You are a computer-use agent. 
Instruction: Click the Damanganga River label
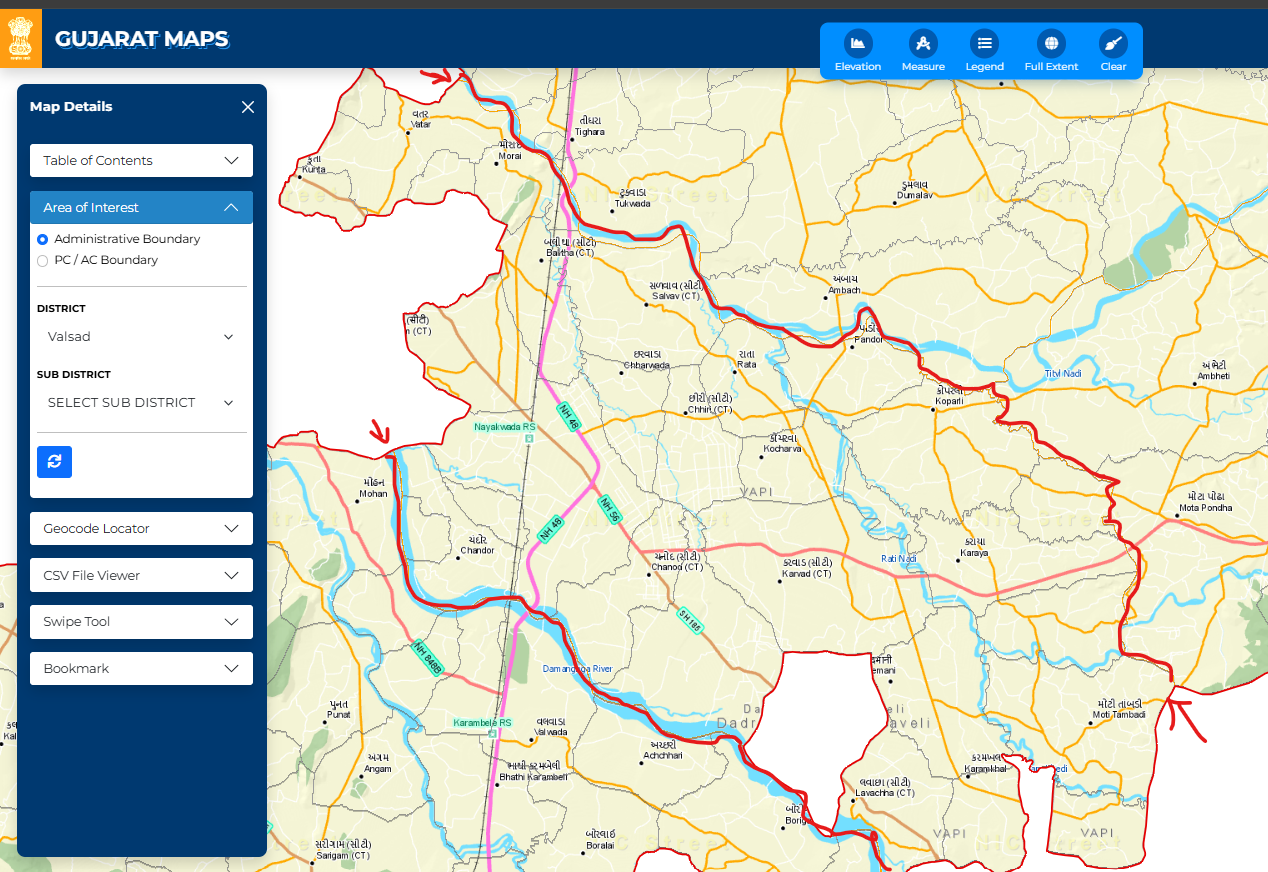pyautogui.click(x=577, y=669)
